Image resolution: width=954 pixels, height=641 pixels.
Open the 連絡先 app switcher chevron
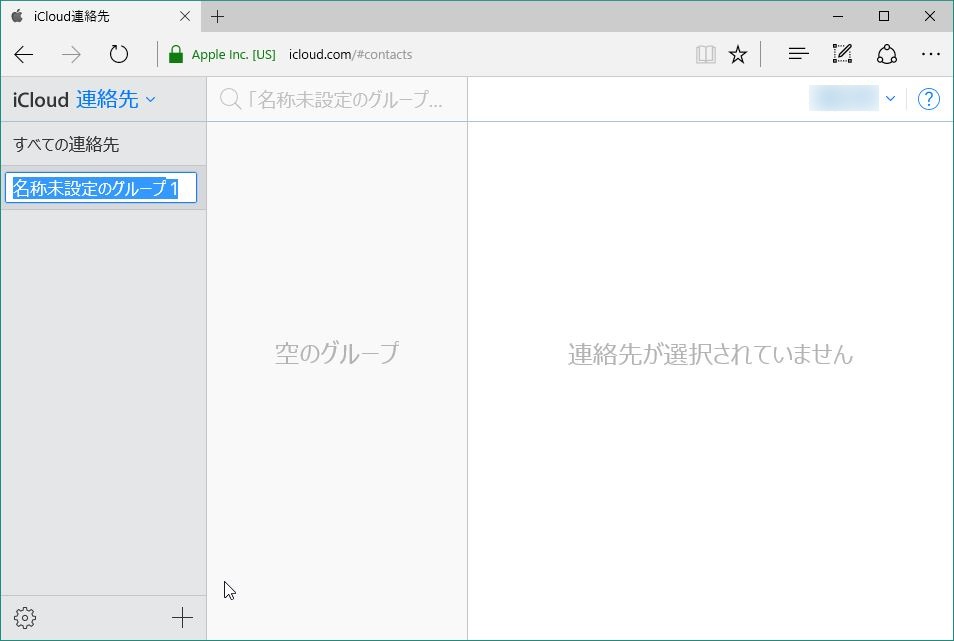tap(150, 100)
